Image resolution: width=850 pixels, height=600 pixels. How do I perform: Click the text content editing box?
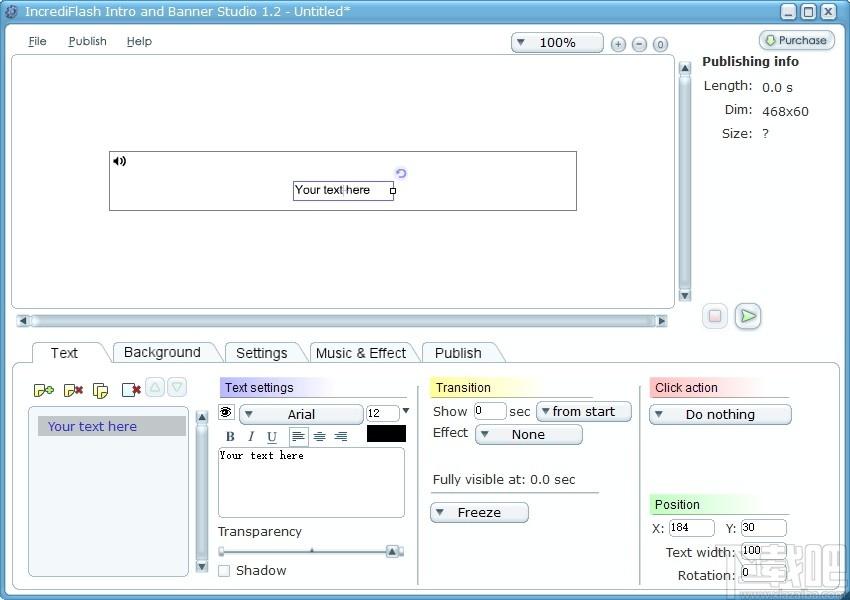311,482
